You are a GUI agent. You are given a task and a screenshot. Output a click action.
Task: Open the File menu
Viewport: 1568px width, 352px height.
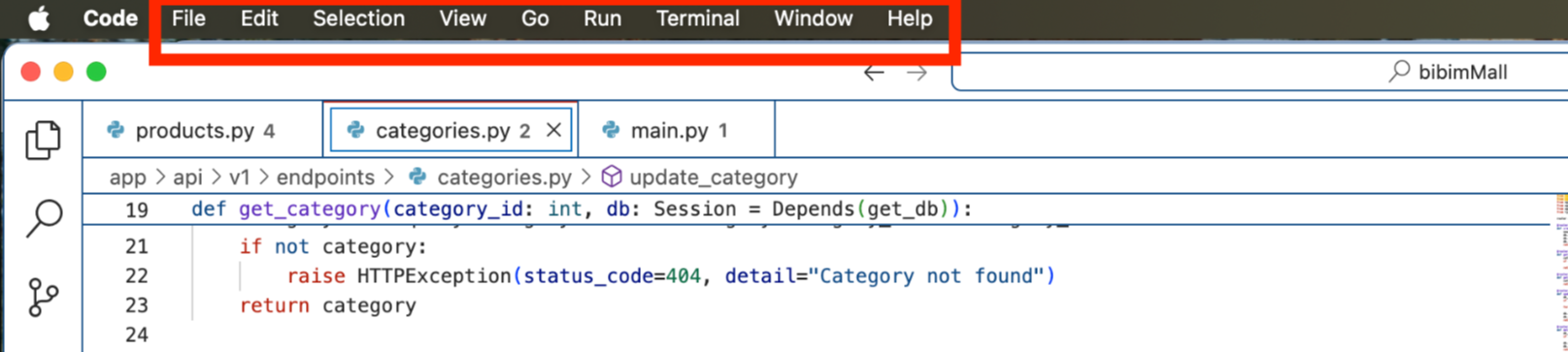(188, 18)
